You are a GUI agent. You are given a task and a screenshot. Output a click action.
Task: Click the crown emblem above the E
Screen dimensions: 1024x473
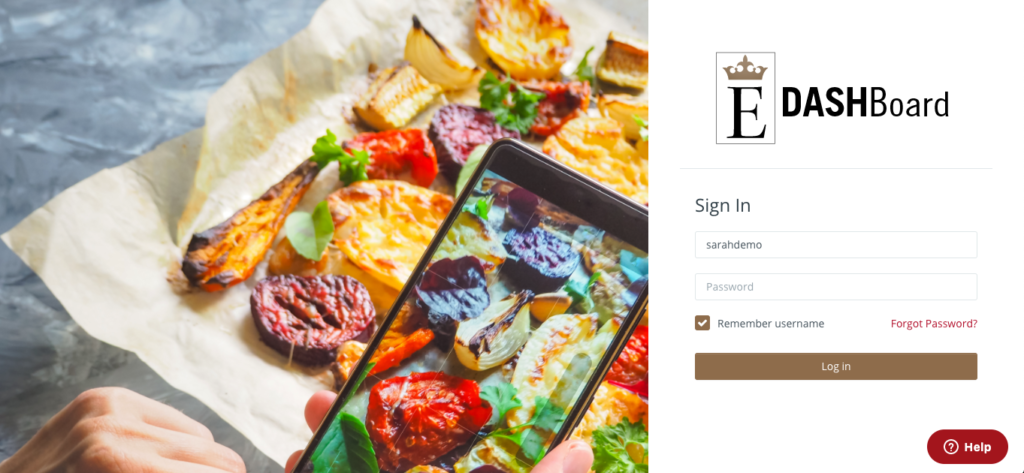click(x=745, y=69)
